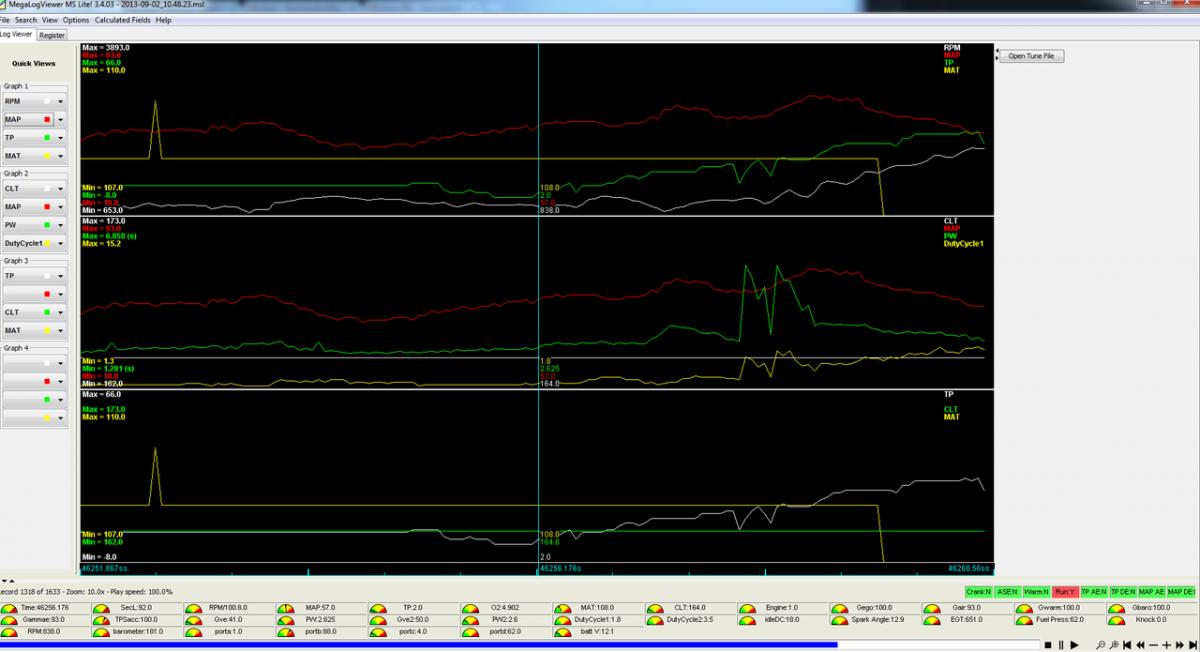Click the Open Tune File button
1200x652 pixels.
coord(1031,56)
